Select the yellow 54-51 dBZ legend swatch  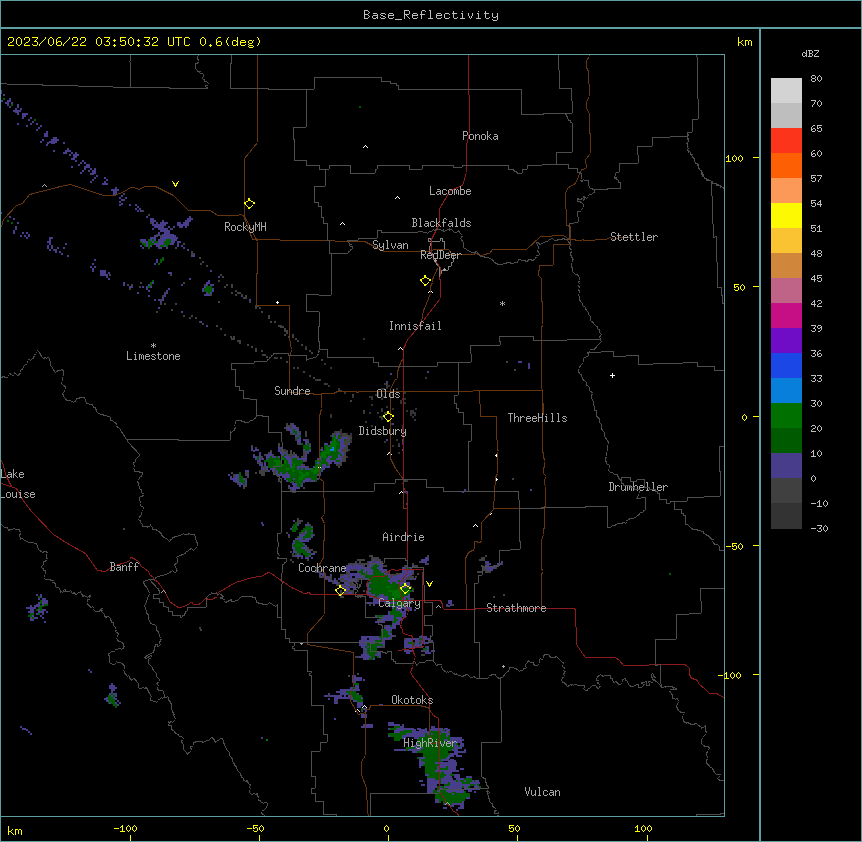(786, 215)
